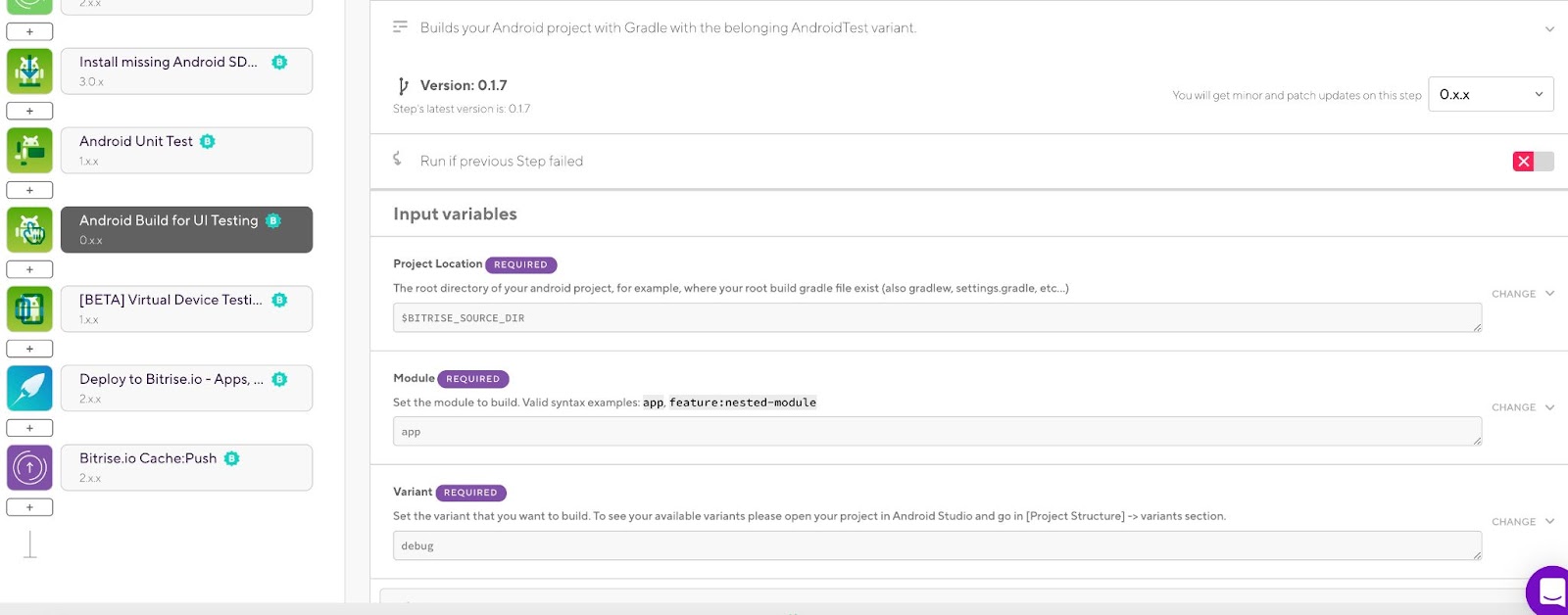Viewport: 1568px width, 615px height.
Task: Click the Variant input field containing debug
Action: pyautogui.click(x=937, y=545)
